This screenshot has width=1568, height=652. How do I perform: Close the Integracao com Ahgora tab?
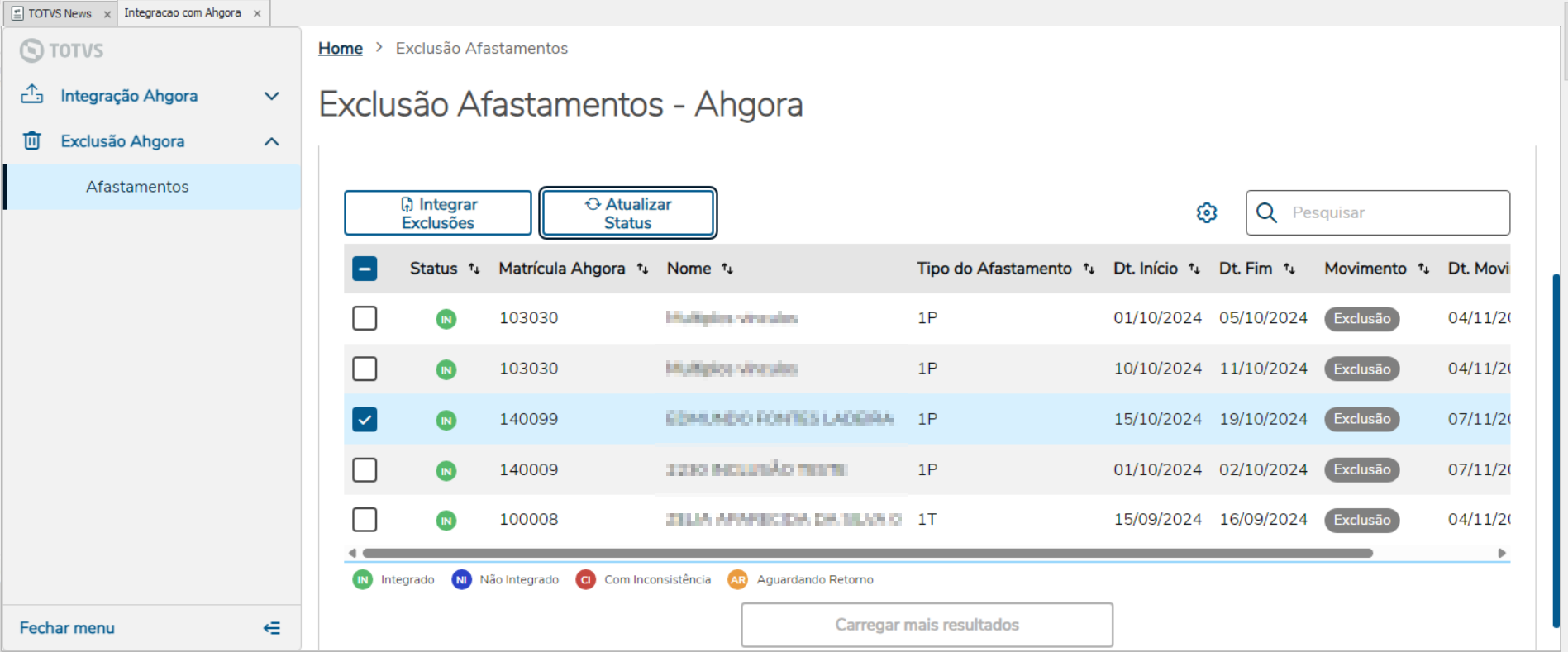tap(257, 13)
